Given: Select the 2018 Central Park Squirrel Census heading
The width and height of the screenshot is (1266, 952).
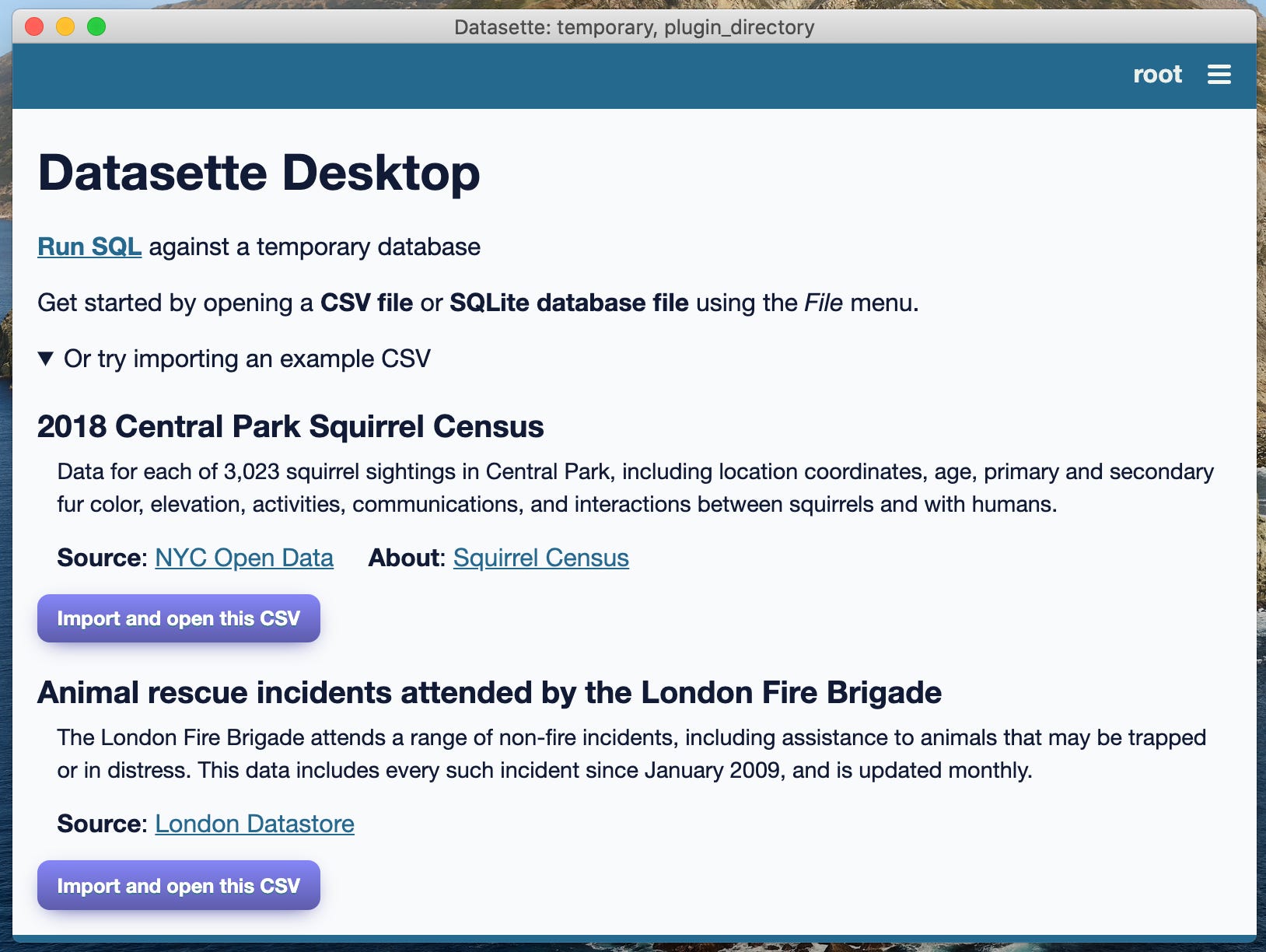Looking at the screenshot, I should [x=291, y=426].
